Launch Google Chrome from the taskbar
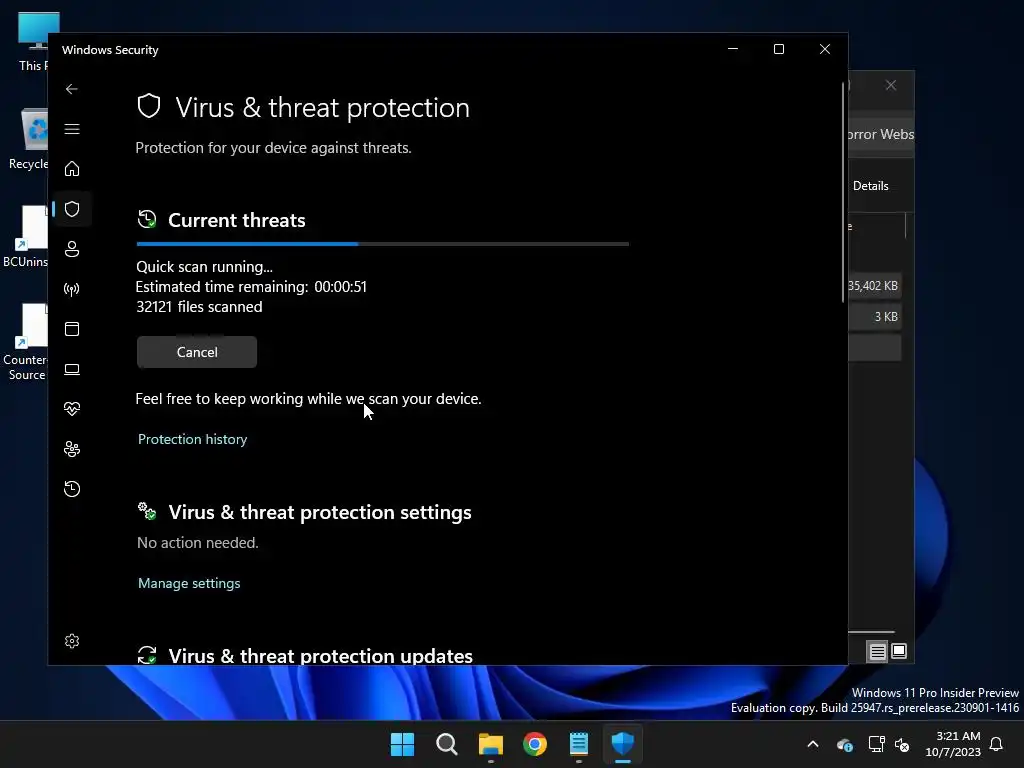This screenshot has height=768, width=1024. (x=535, y=744)
